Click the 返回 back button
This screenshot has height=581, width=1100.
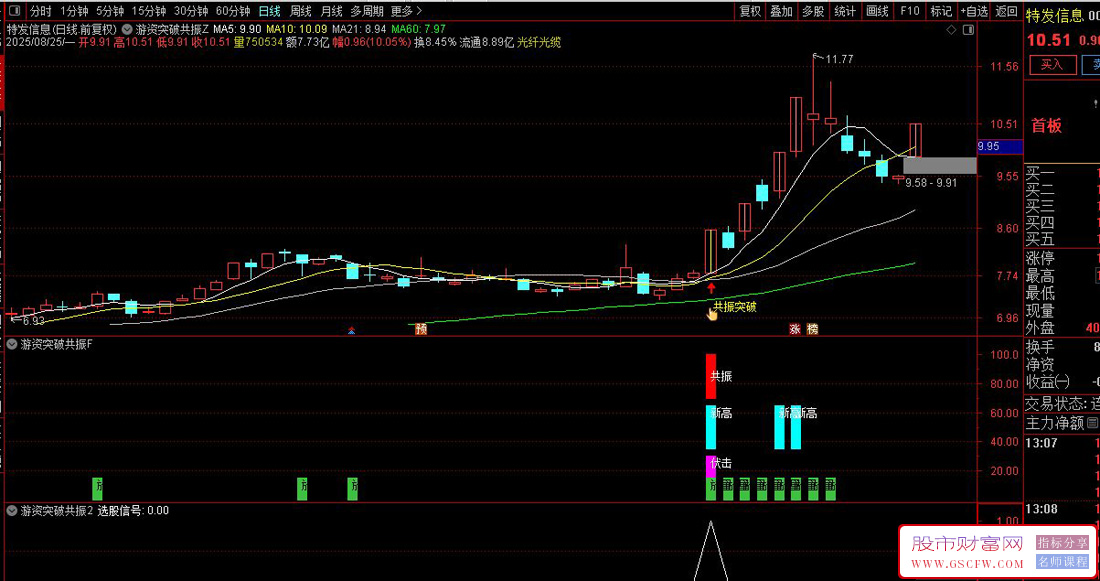click(x=1006, y=11)
